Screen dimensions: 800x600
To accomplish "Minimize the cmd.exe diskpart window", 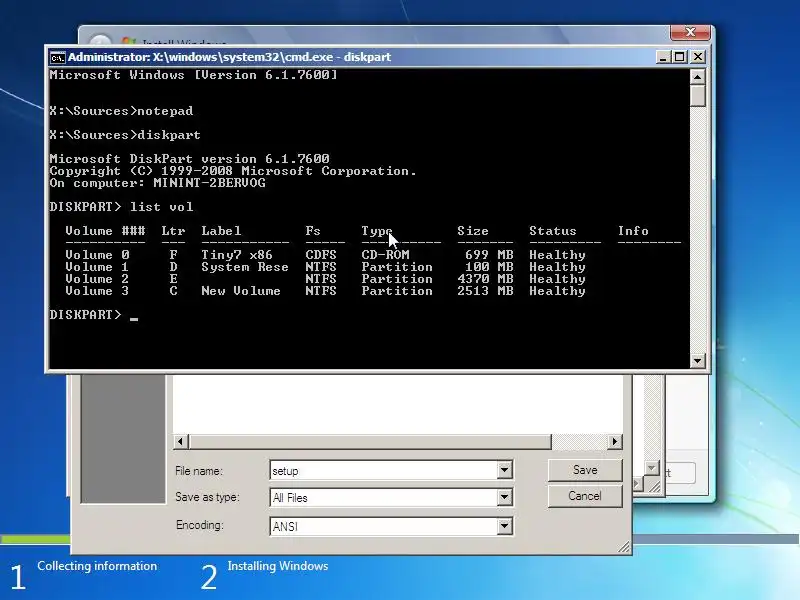I will click(662, 57).
